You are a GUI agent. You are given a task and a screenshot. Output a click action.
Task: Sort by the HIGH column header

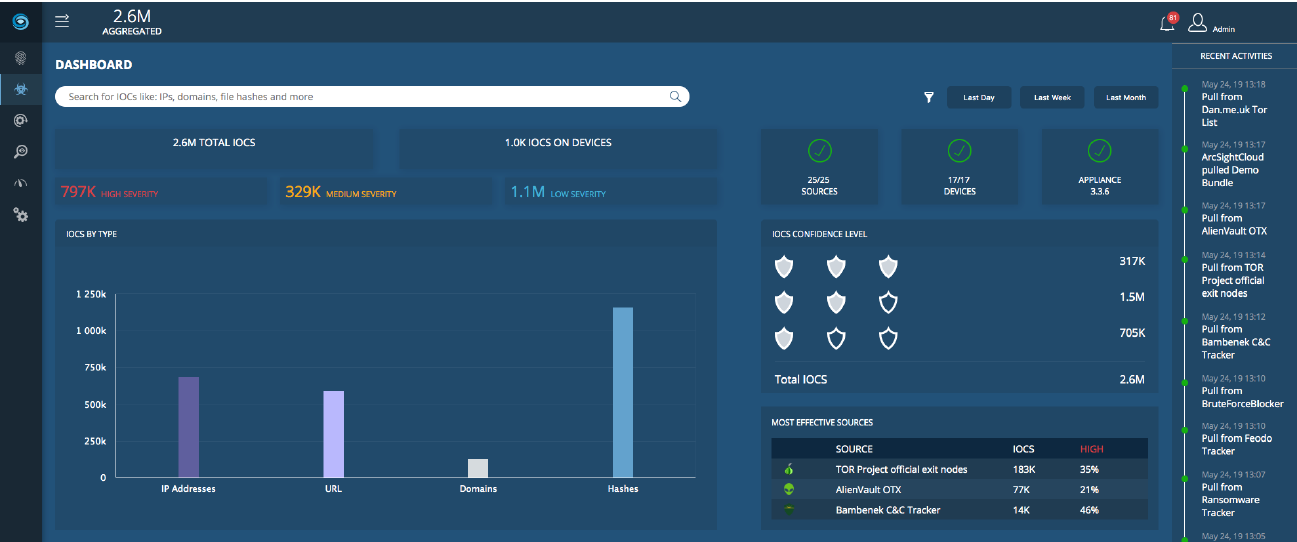pos(1092,449)
